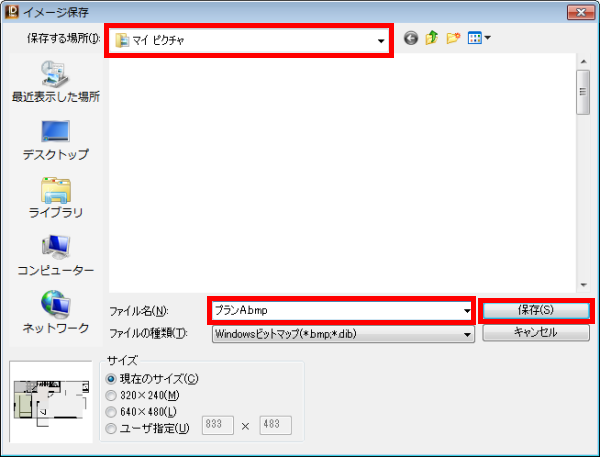Open ネットワーク in places bar
This screenshot has width=600, height=457.
pos(55,313)
